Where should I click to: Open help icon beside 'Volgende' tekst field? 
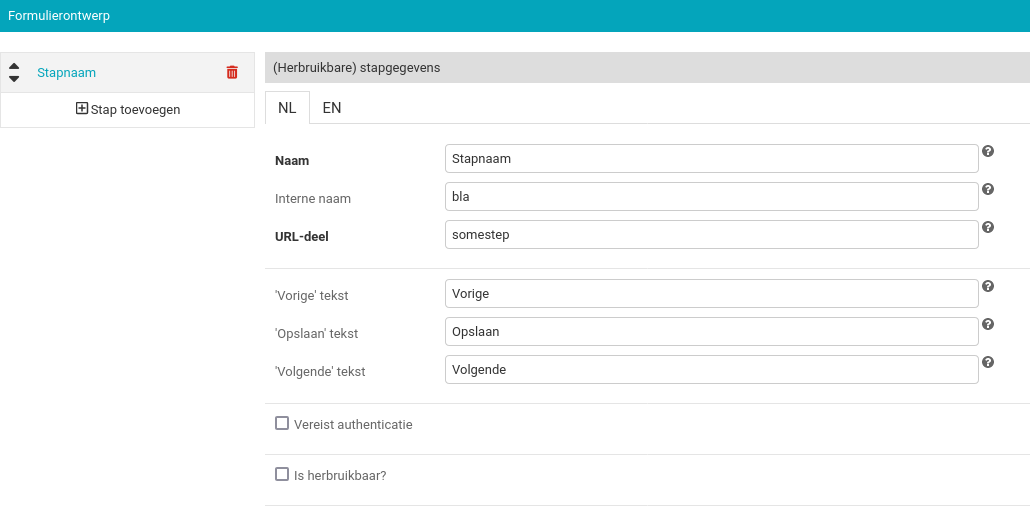[x=987, y=362]
